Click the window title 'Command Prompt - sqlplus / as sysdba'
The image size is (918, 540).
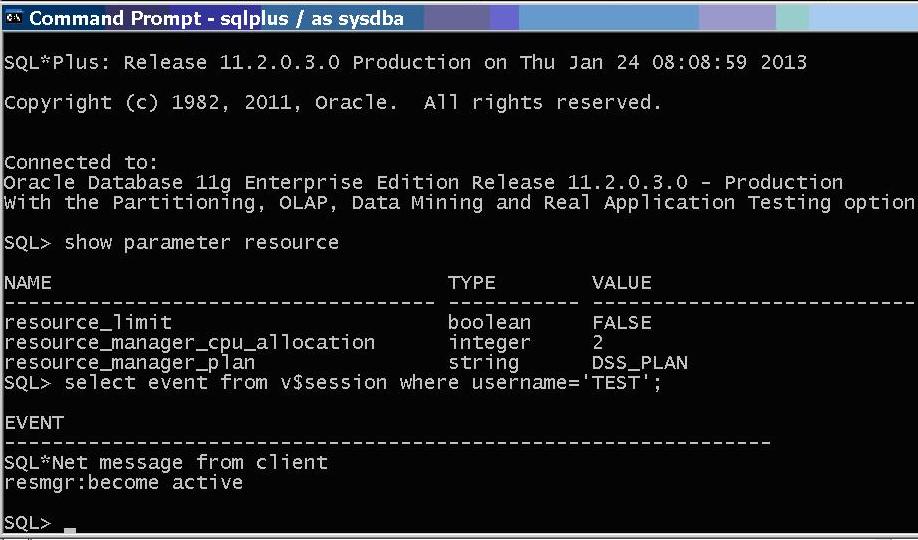point(216,18)
